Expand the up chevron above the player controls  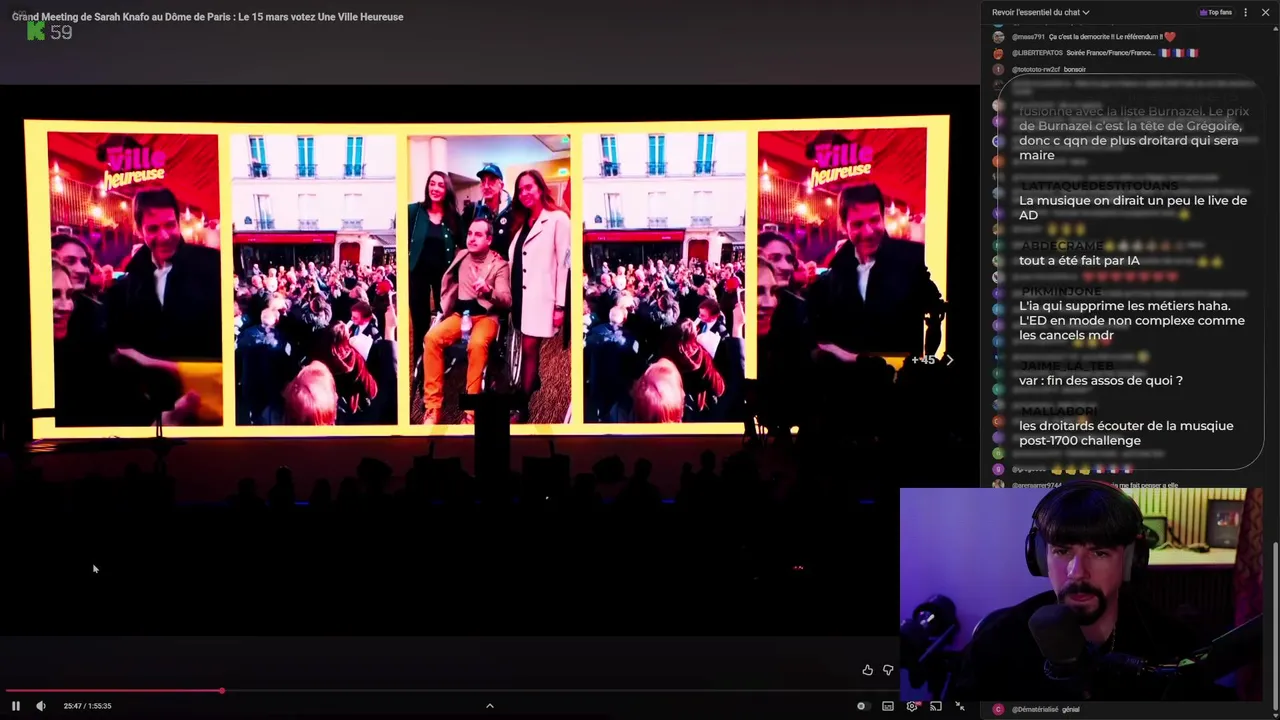[x=490, y=706]
